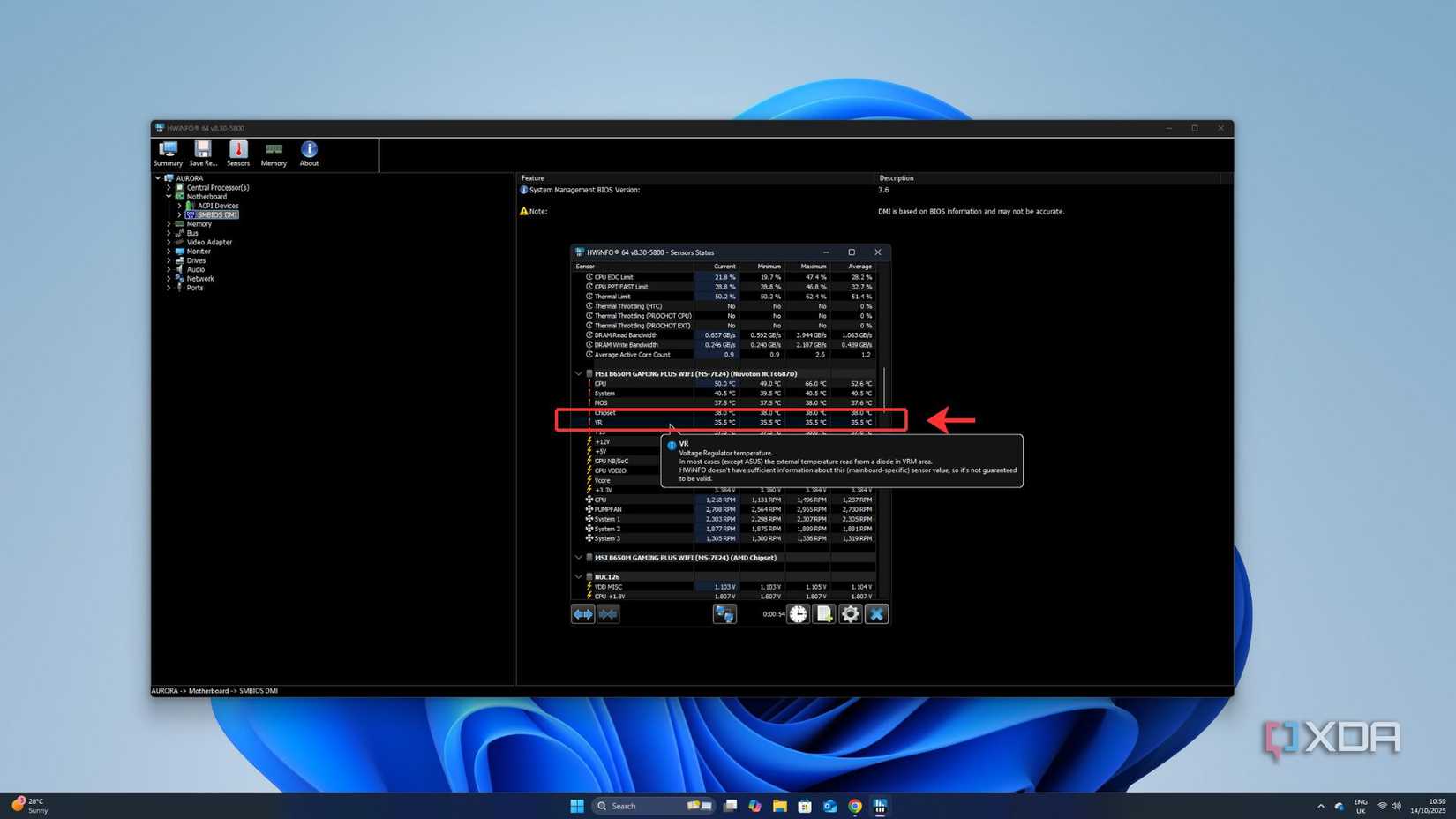Expand the Video Adapter tree node
Screen dimensions: 1456x819
(x=169, y=243)
